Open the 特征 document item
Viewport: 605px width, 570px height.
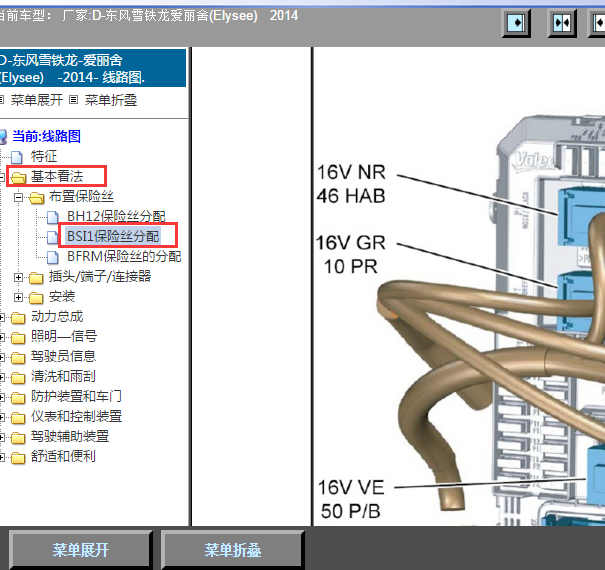(44, 156)
